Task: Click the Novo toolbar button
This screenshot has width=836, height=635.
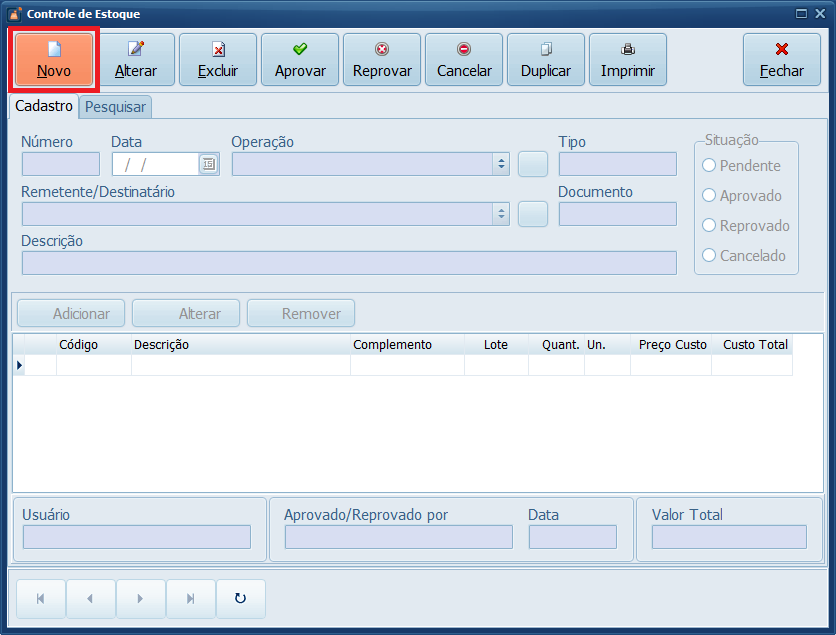Action: point(54,60)
